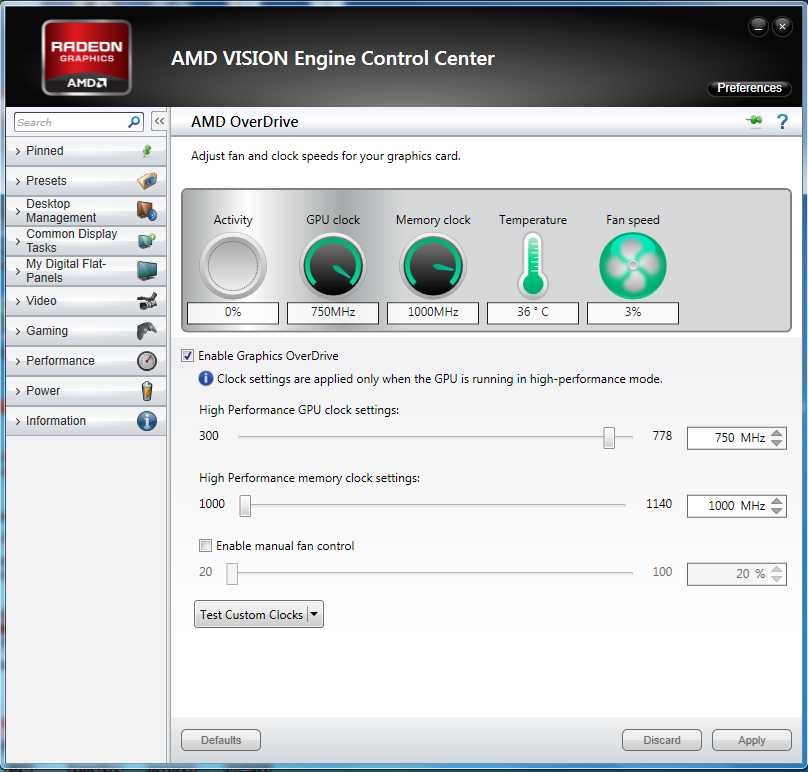Expand the Performance section chevron
This screenshot has height=772, width=808.
[x=18, y=361]
